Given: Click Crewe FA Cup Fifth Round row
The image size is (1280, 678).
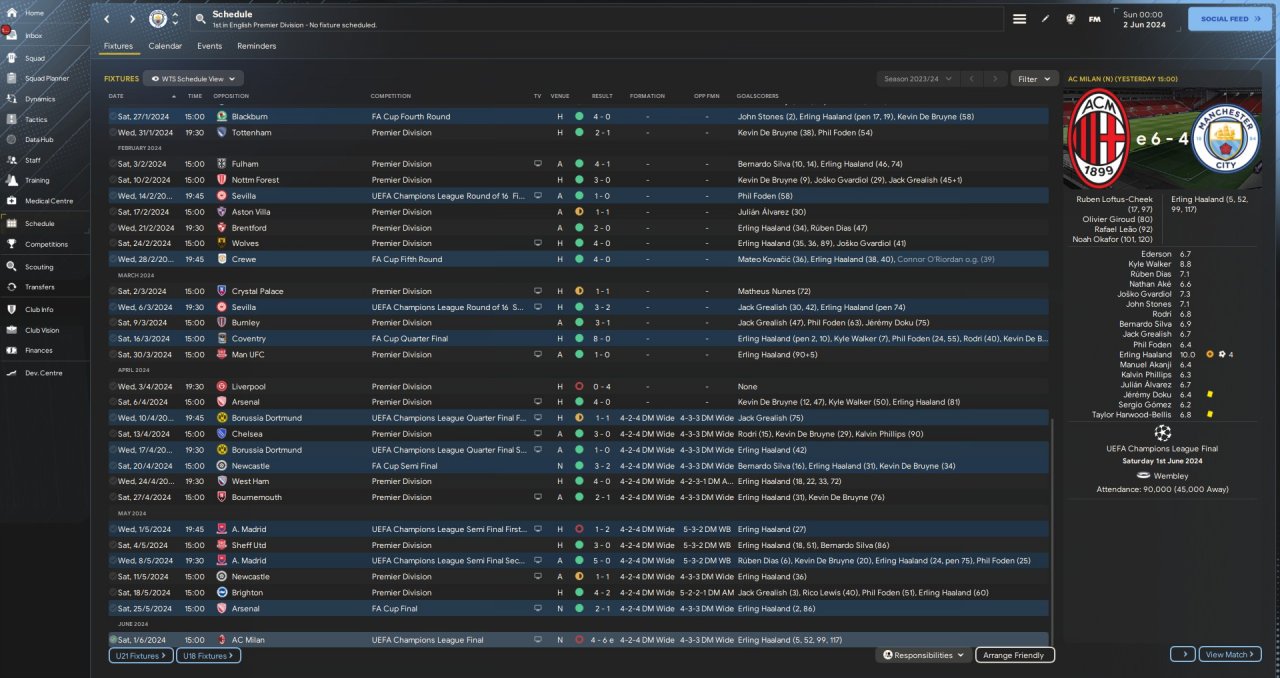Looking at the screenshot, I should (x=579, y=259).
